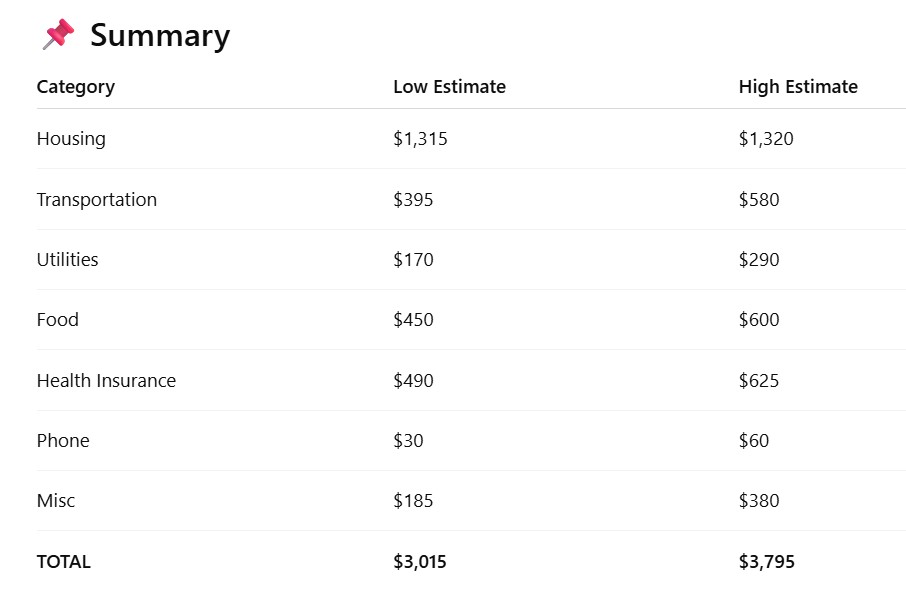Click the bold TOTAL row label
The image size is (906, 610).
coord(64,562)
